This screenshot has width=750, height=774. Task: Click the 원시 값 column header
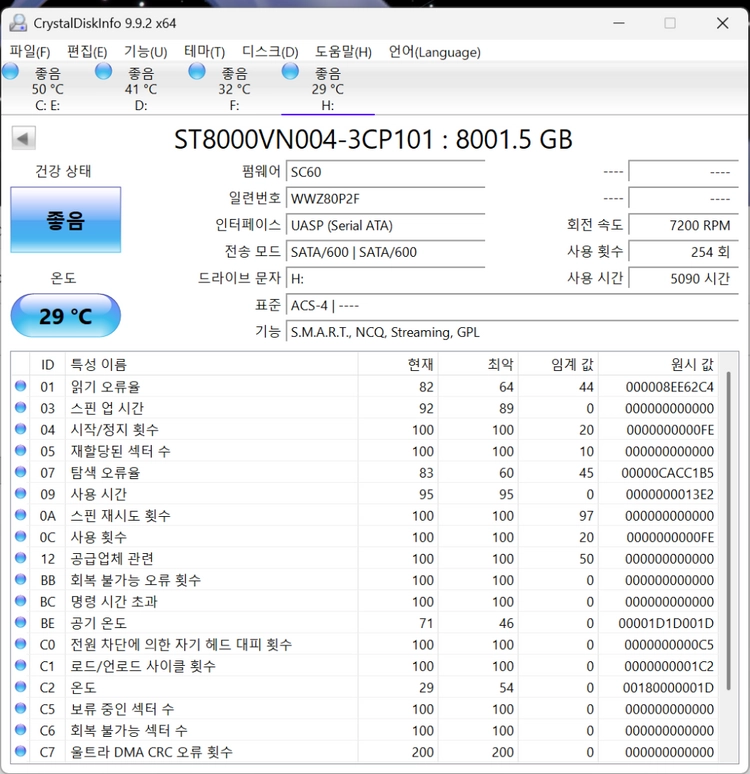pos(658,365)
